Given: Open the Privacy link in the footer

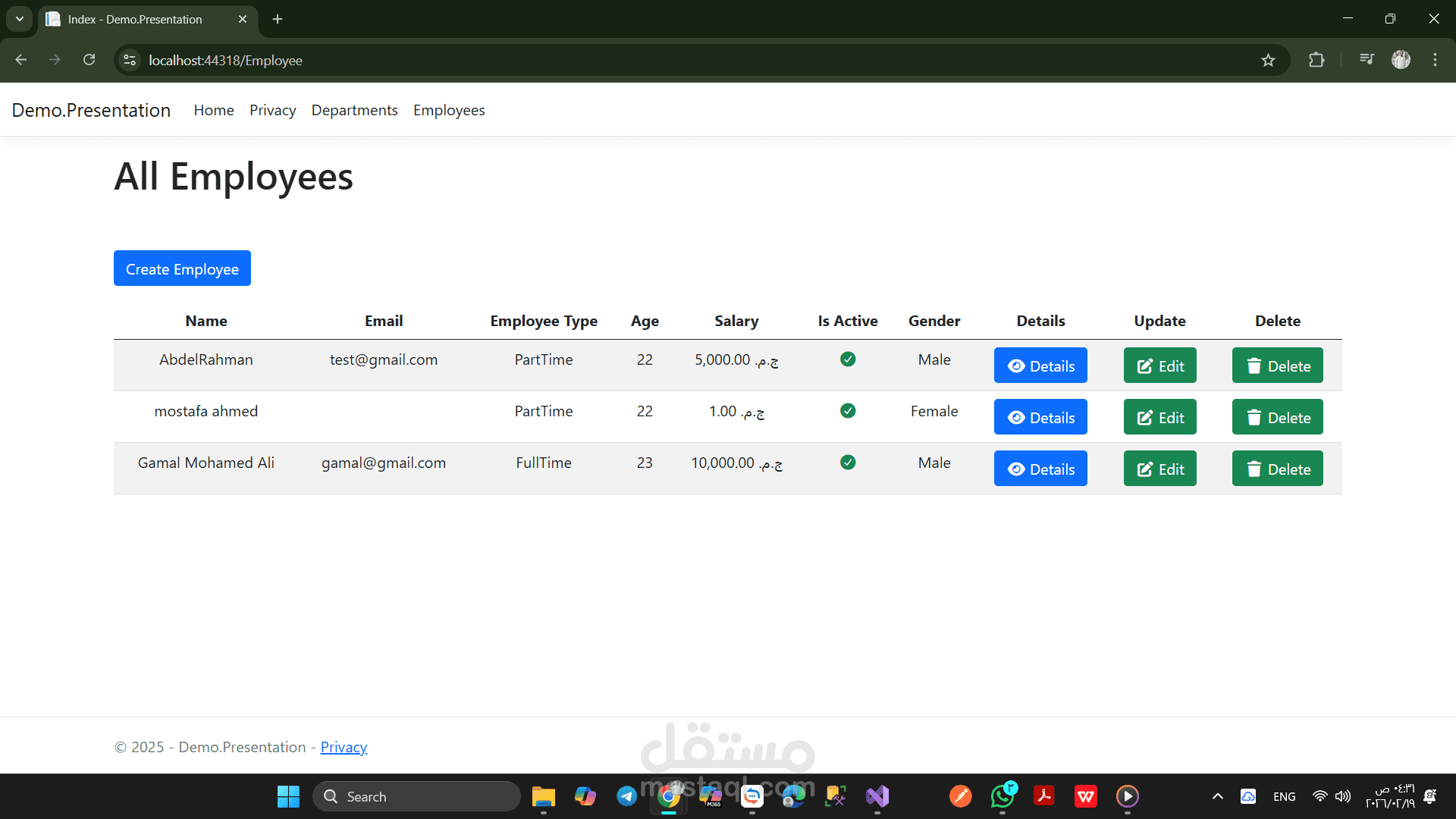Looking at the screenshot, I should [343, 747].
